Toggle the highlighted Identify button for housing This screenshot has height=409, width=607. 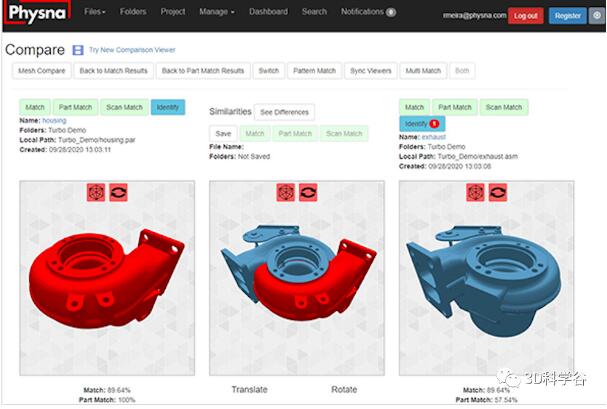point(167,107)
